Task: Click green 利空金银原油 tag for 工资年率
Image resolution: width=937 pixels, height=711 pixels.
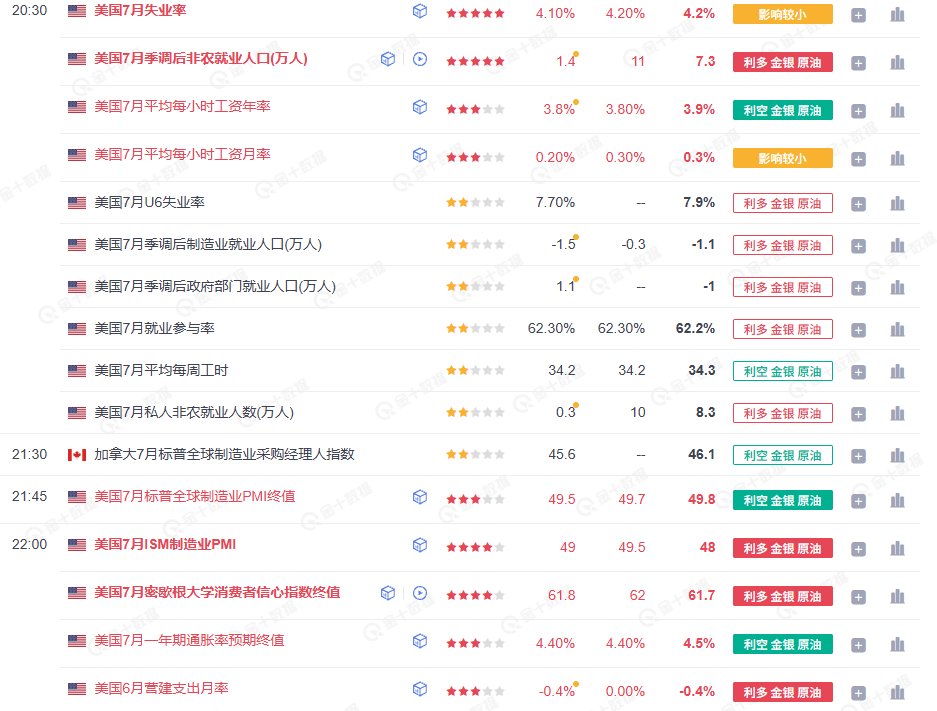Action: coord(782,110)
